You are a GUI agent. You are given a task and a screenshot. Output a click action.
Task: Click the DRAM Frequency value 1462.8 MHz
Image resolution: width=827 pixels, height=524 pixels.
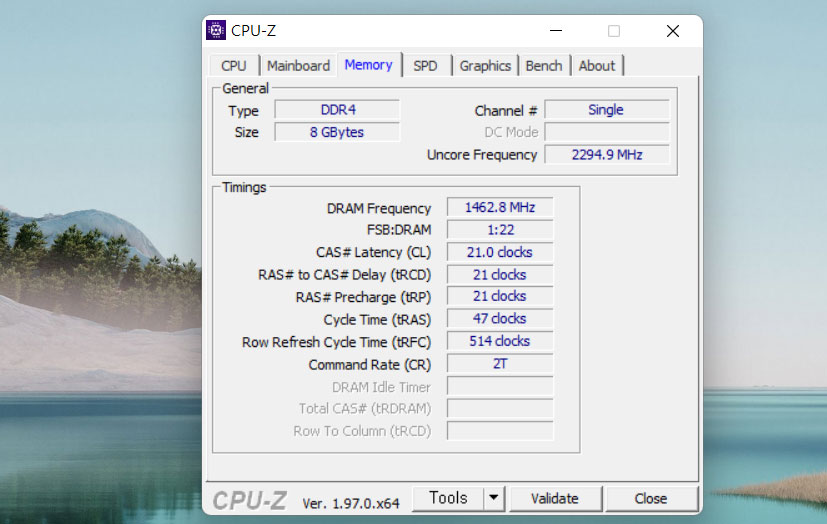click(500, 207)
